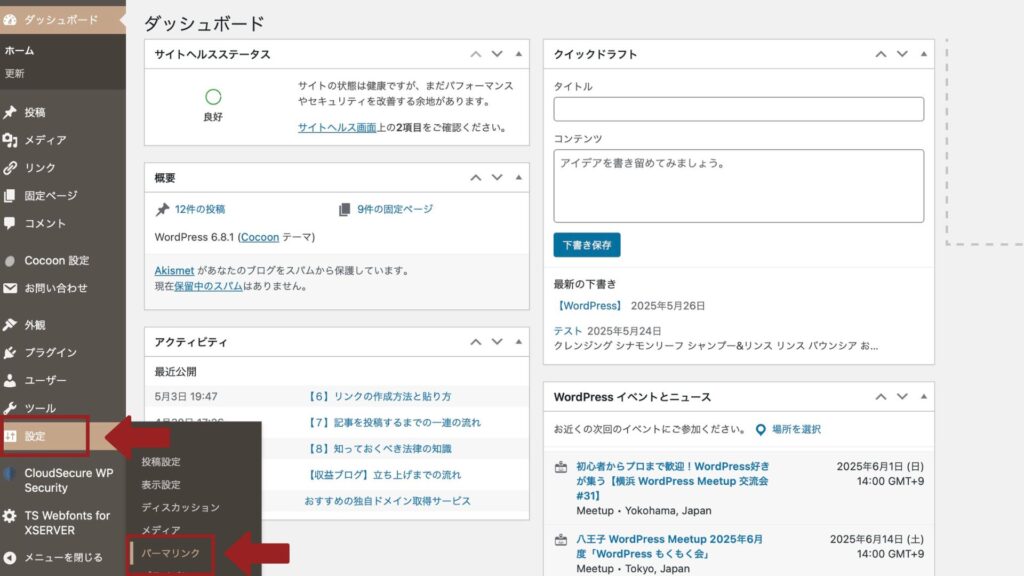Click the location pin icon beside 場所を選択
This screenshot has height=576, width=1024.
pos(760,430)
